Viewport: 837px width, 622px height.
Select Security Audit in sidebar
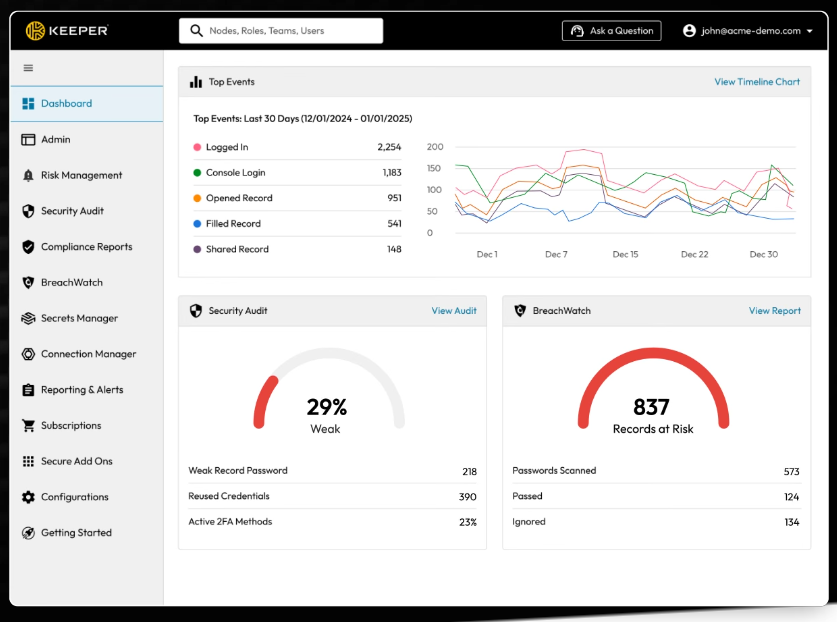tap(86, 211)
